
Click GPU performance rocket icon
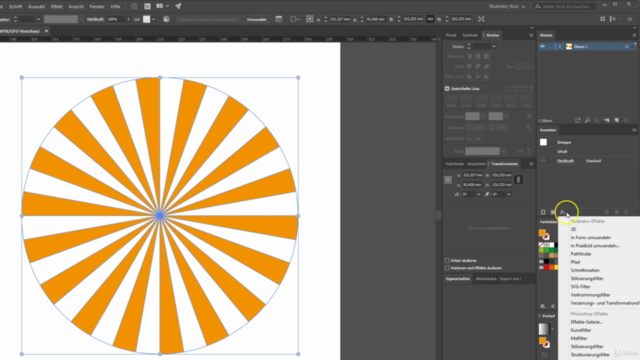pyautogui.click(x=178, y=6)
